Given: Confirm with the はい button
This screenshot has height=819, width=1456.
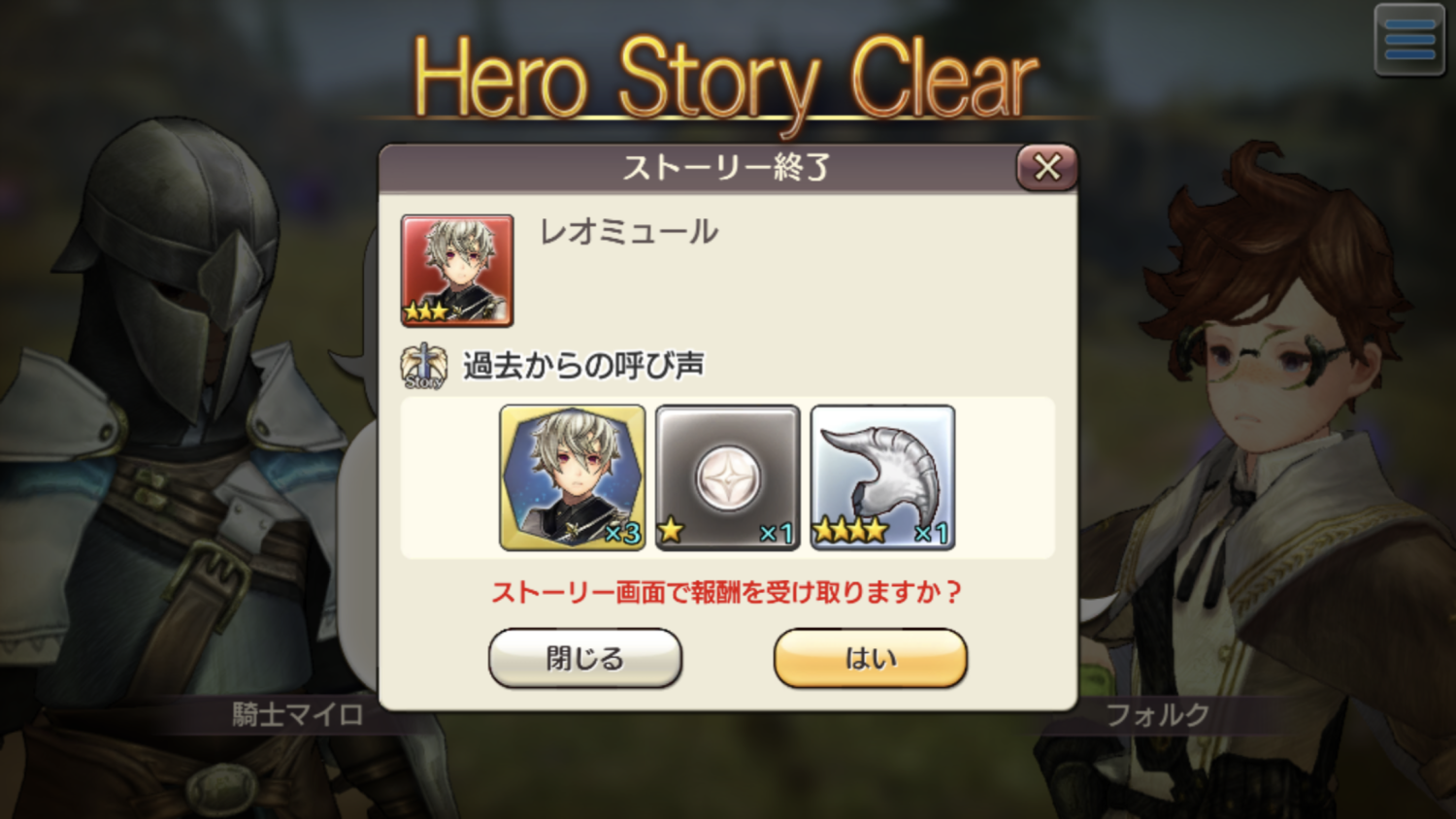Looking at the screenshot, I should (871, 658).
